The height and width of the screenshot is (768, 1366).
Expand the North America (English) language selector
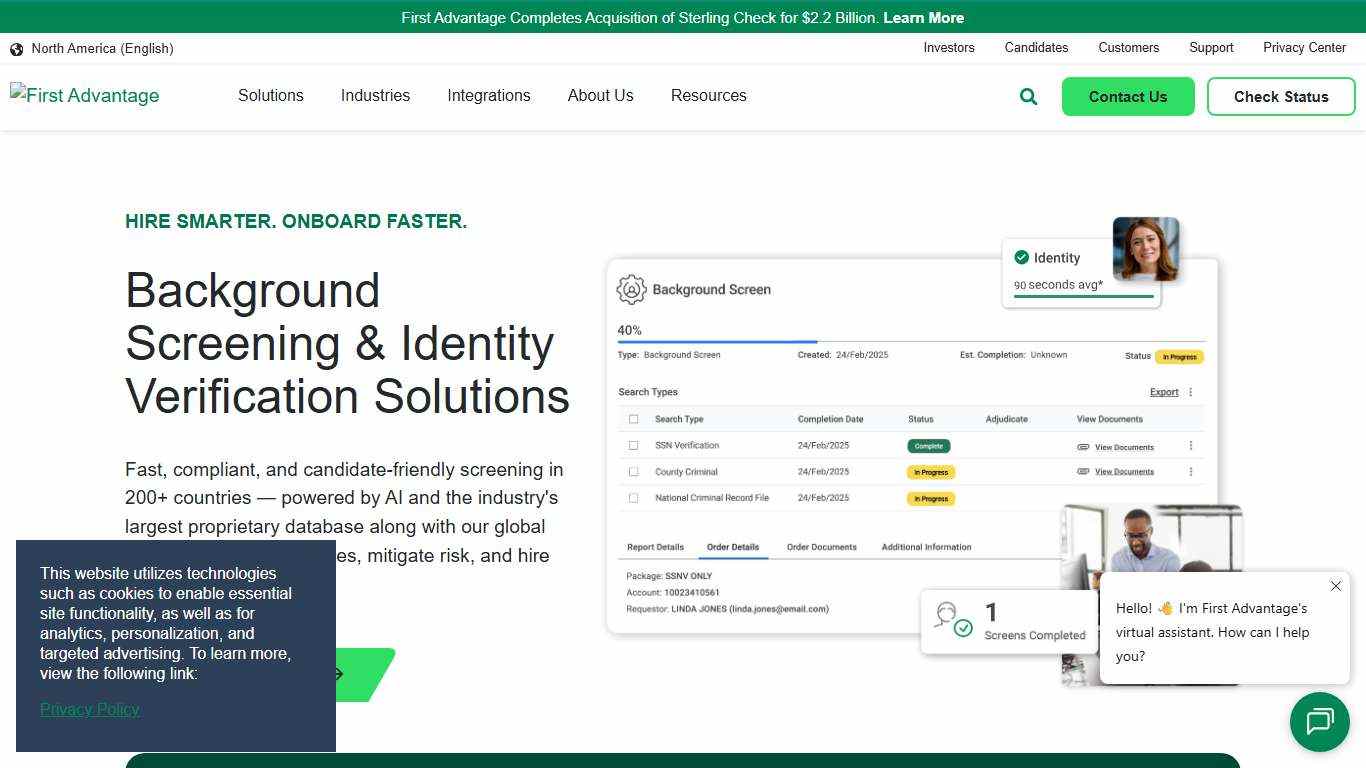click(101, 48)
